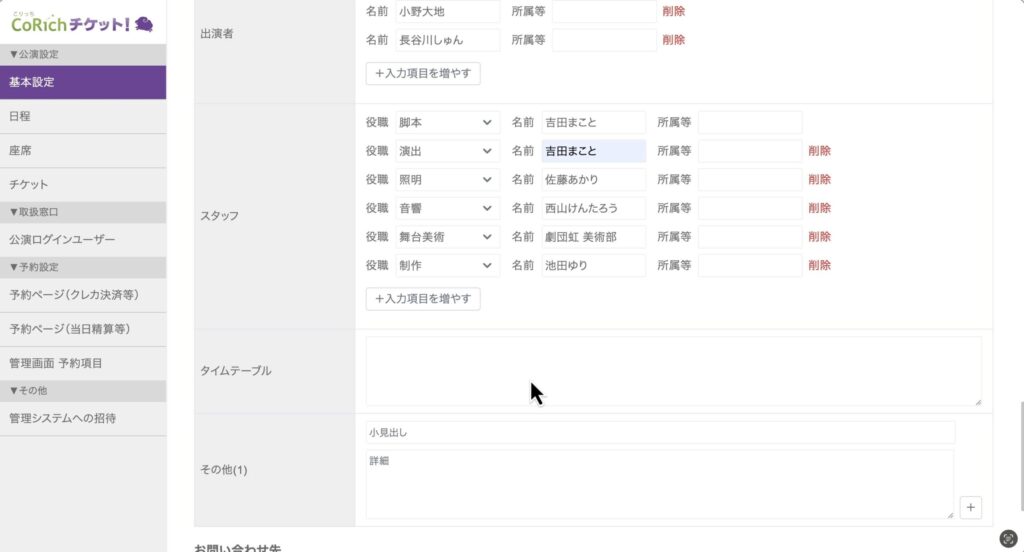Screen dimensions: 1024x552
Task: Click the CoRich チケット! logo
Action: (x=82, y=22)
